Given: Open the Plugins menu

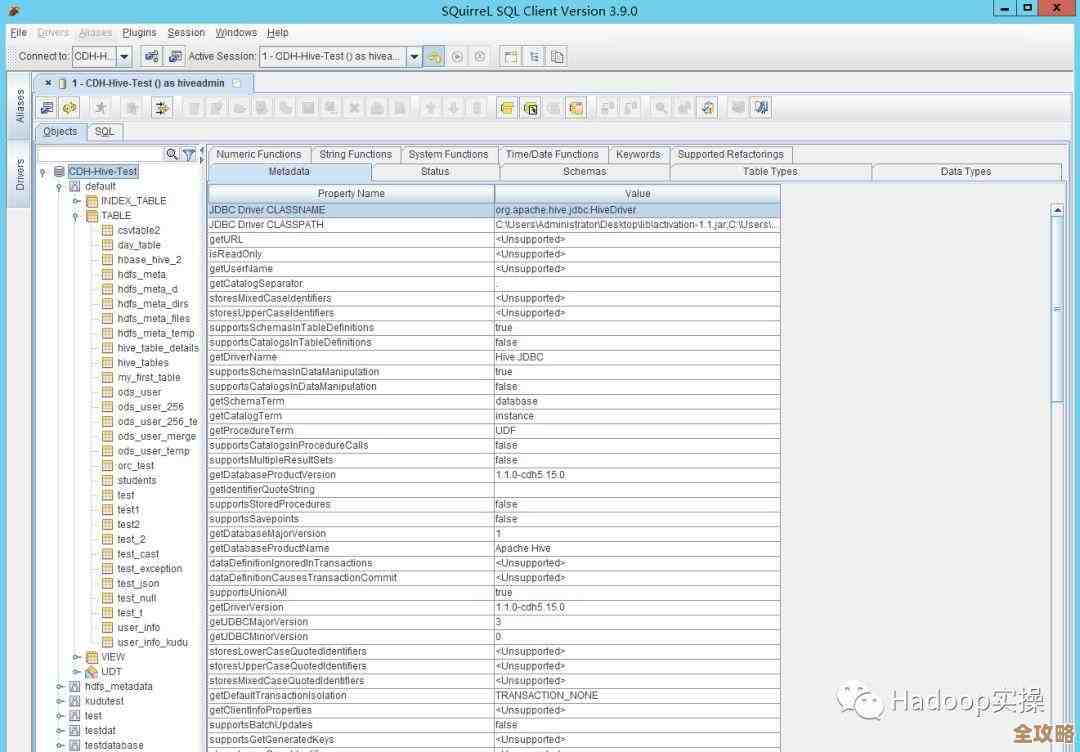Looking at the screenshot, I should click(x=140, y=33).
